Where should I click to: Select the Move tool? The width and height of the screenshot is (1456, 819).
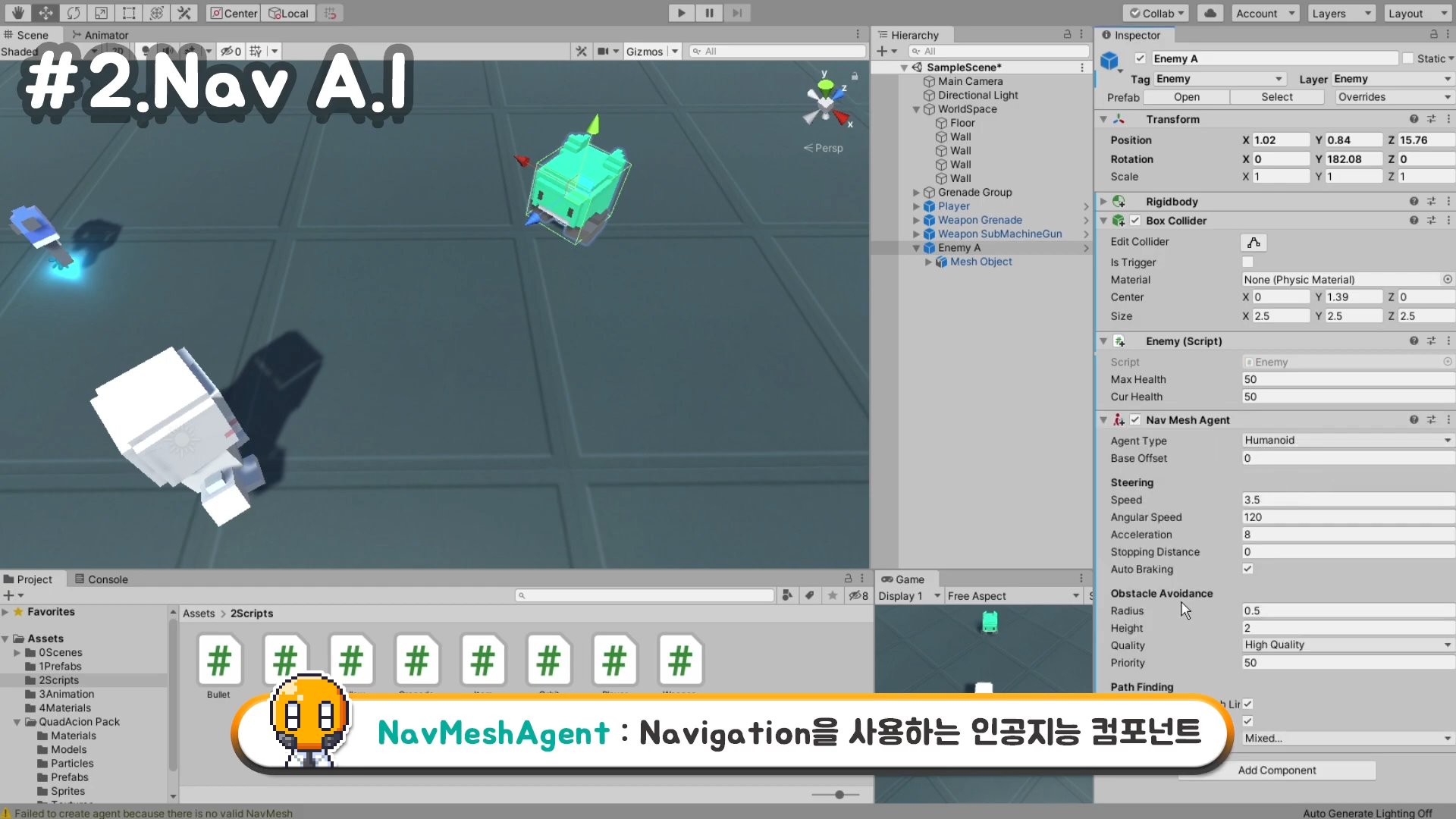pos(45,13)
